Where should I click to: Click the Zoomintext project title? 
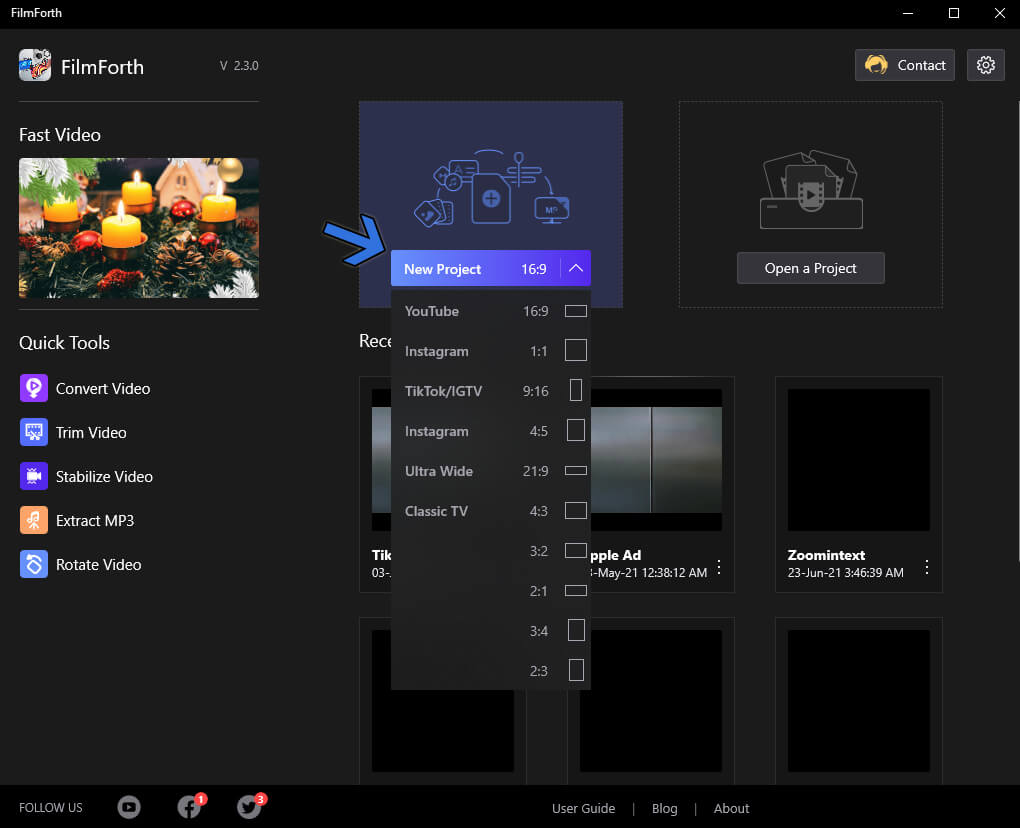pos(826,555)
